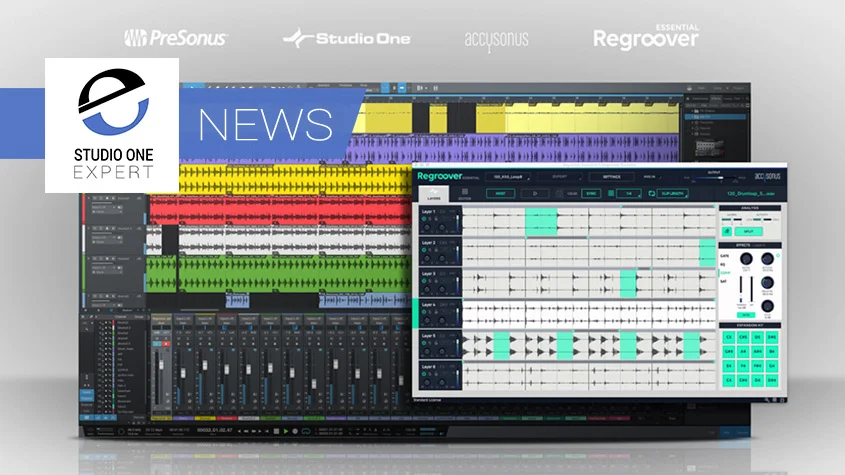Select the highlighted green segment in Layer 3
Image resolution: width=845 pixels, height=475 pixels.
tap(628, 284)
